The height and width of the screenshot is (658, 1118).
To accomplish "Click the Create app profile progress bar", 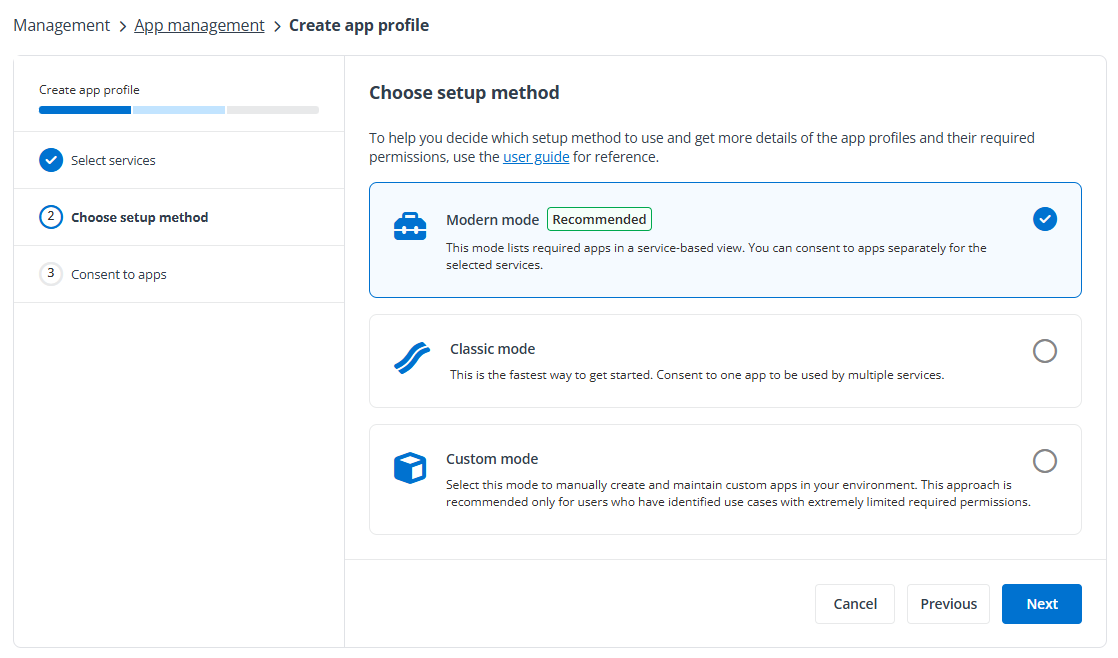I will point(179,110).
